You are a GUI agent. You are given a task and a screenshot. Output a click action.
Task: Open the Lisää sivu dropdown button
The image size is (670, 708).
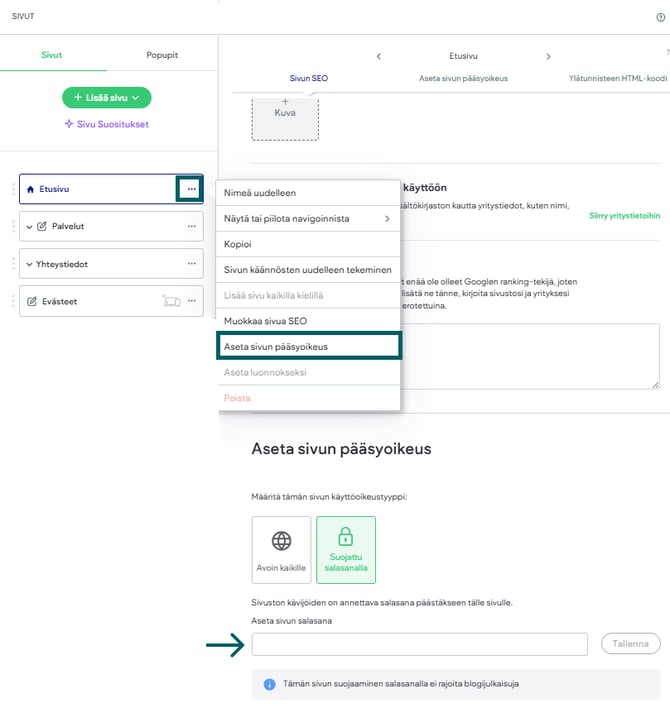click(x=107, y=97)
